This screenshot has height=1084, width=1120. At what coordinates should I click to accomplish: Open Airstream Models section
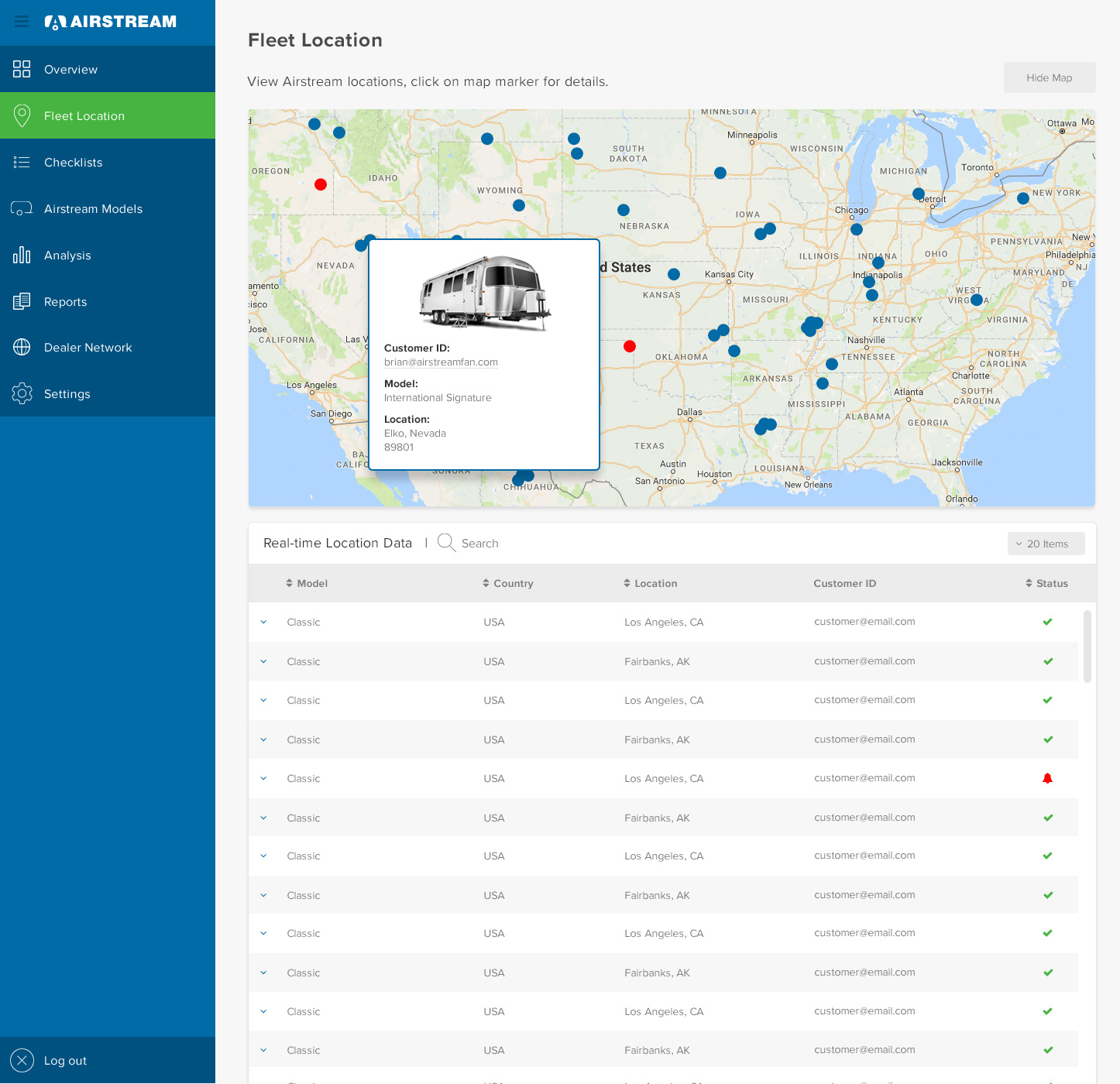tap(108, 208)
